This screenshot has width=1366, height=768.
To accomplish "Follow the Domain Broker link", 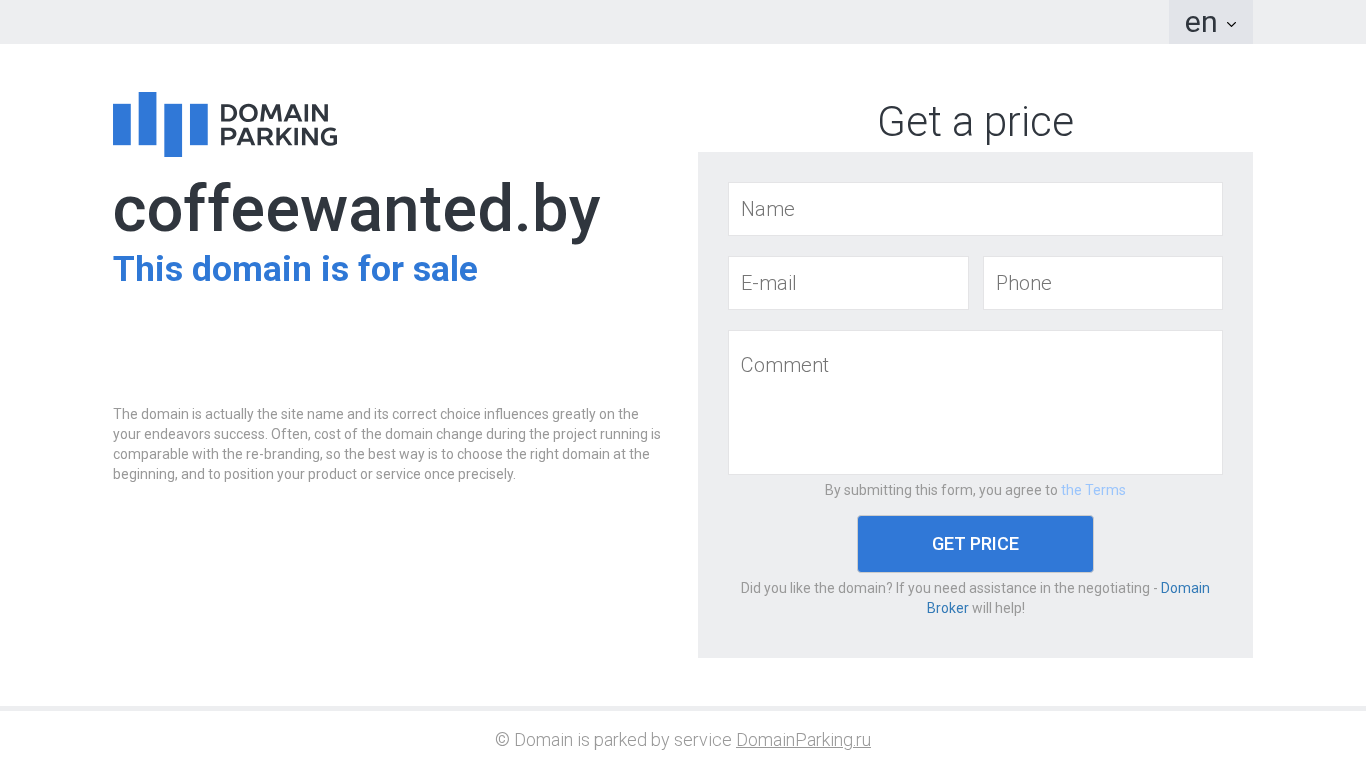I will [x=1184, y=588].
